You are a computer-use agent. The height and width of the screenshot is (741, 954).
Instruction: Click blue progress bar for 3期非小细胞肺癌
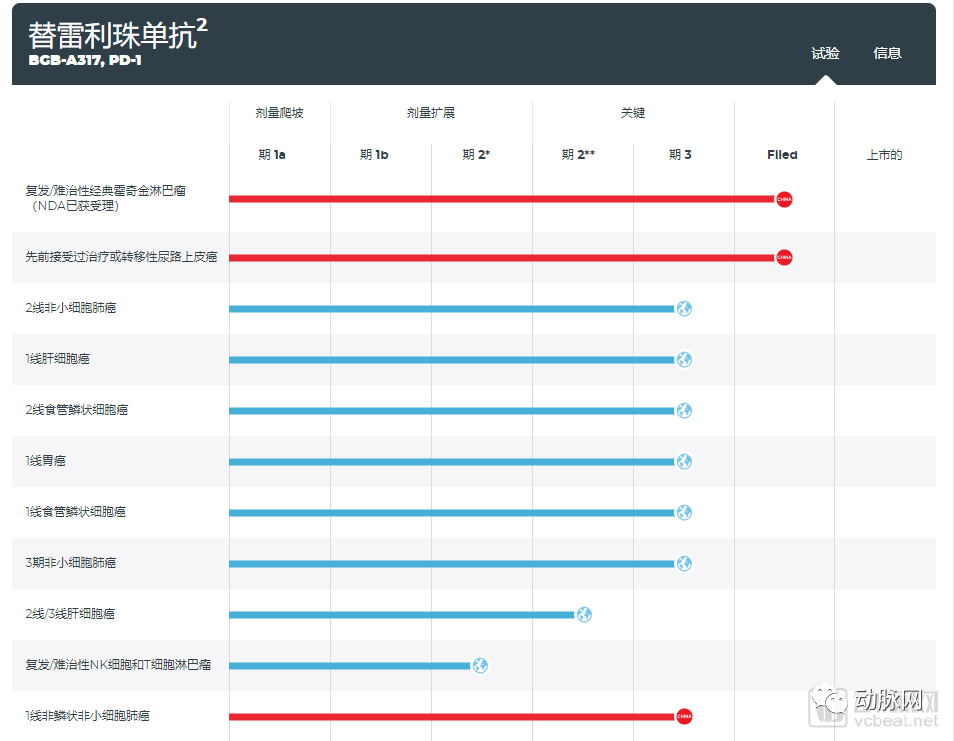click(x=452, y=563)
